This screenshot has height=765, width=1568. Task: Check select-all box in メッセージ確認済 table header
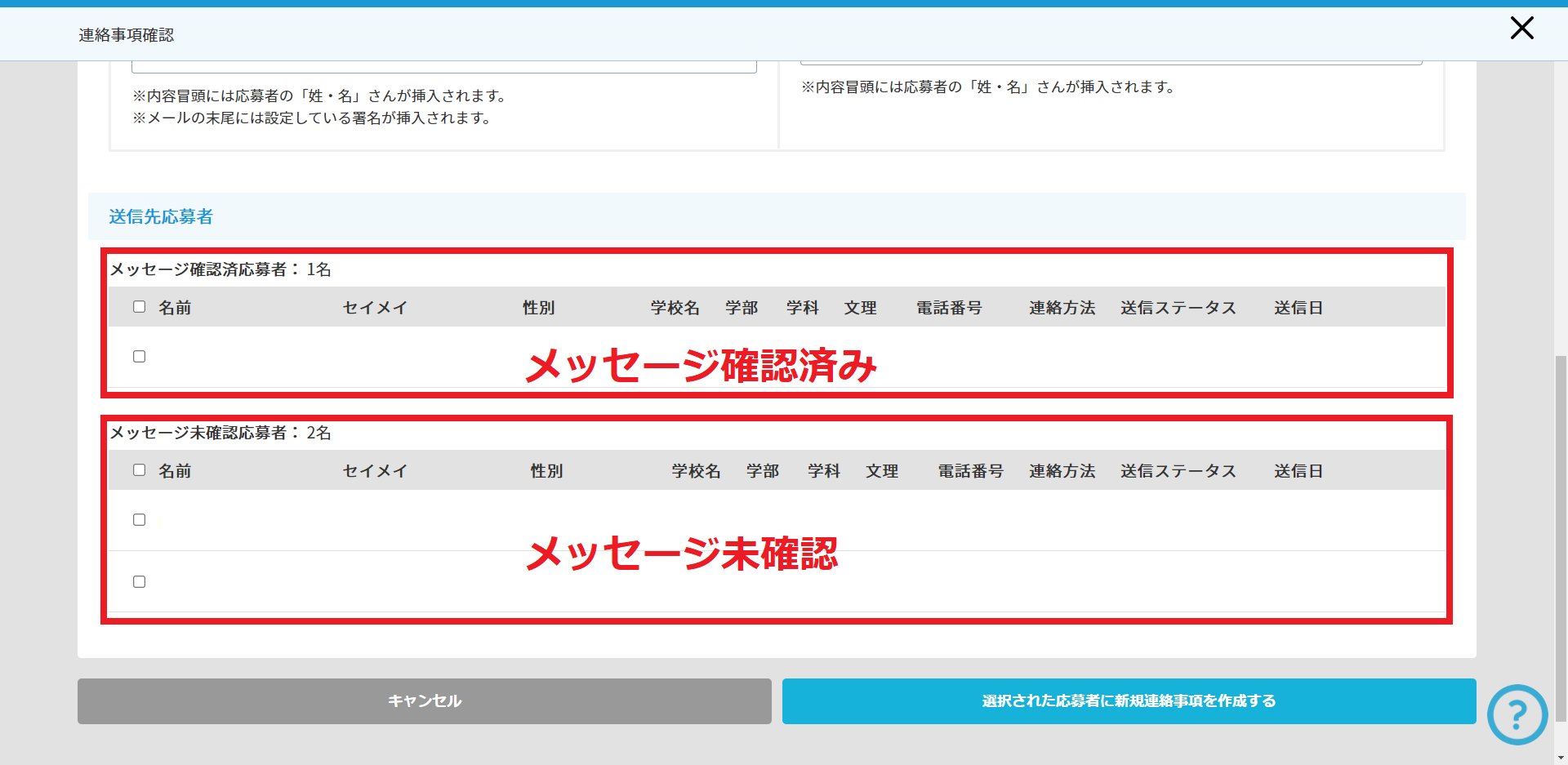[140, 307]
